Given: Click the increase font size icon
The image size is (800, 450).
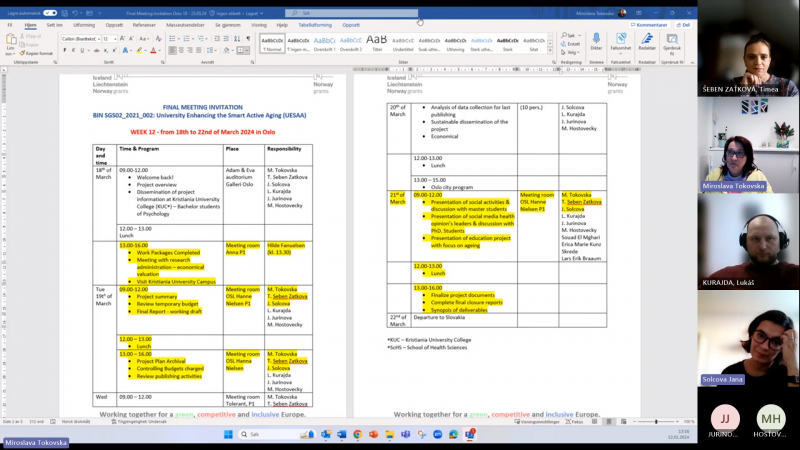Looking at the screenshot, I should (122, 39).
